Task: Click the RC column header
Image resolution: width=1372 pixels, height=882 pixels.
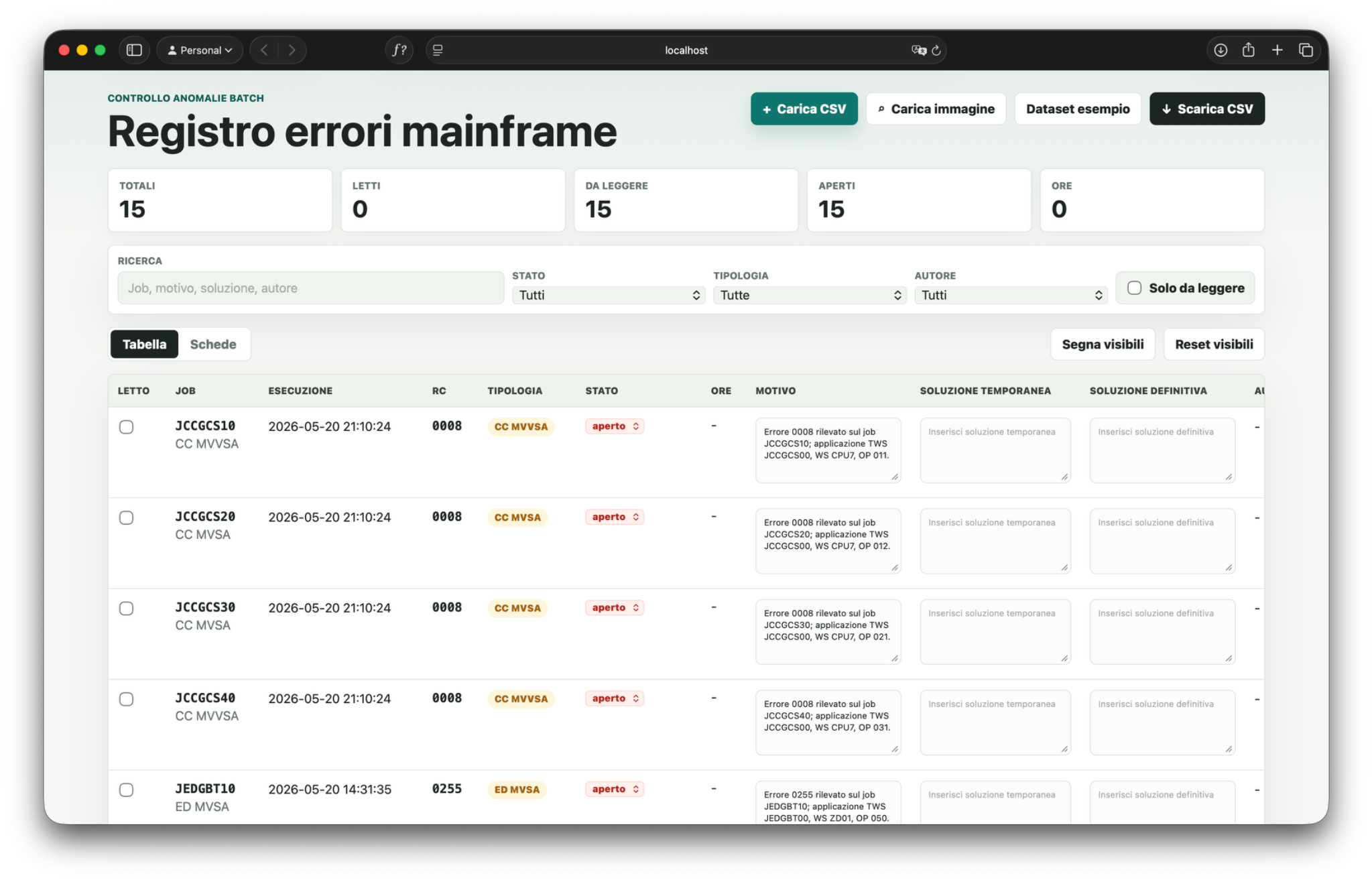Action: pyautogui.click(x=438, y=391)
